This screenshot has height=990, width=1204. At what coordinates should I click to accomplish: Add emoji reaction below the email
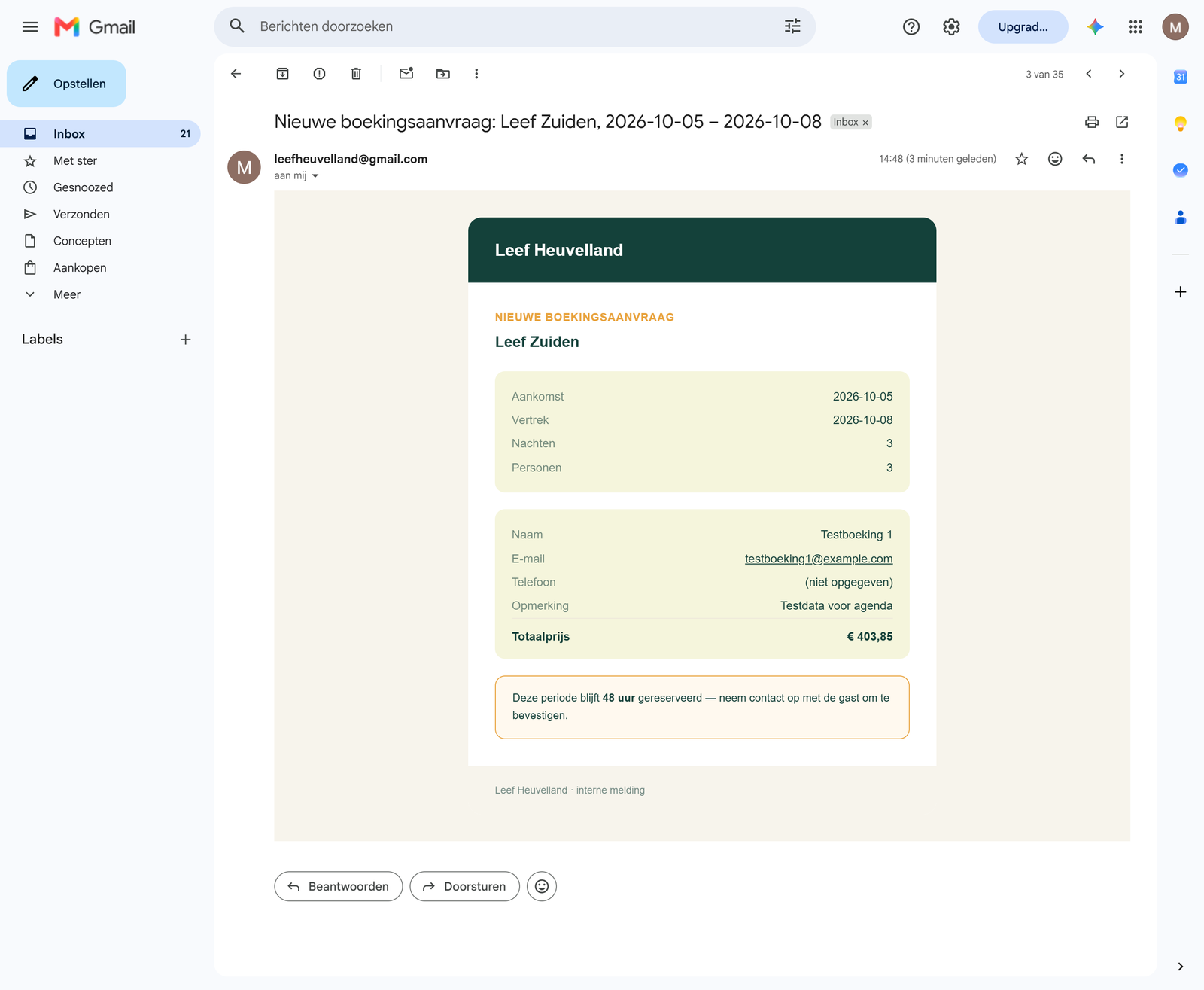542,887
